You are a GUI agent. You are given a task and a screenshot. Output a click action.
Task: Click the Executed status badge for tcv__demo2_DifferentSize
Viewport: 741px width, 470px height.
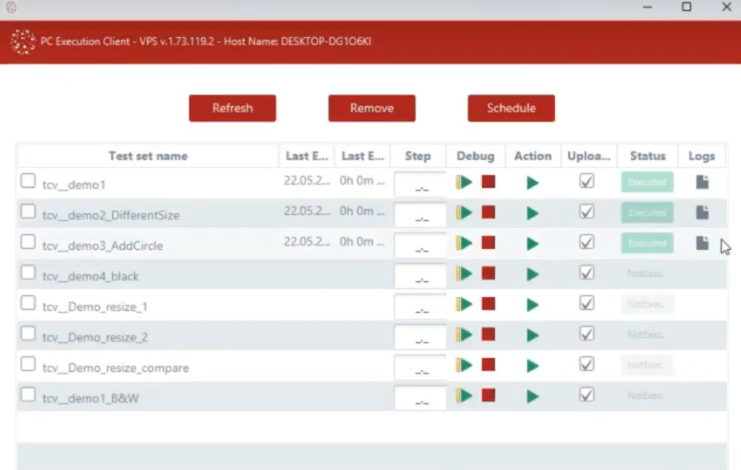[x=647, y=213]
